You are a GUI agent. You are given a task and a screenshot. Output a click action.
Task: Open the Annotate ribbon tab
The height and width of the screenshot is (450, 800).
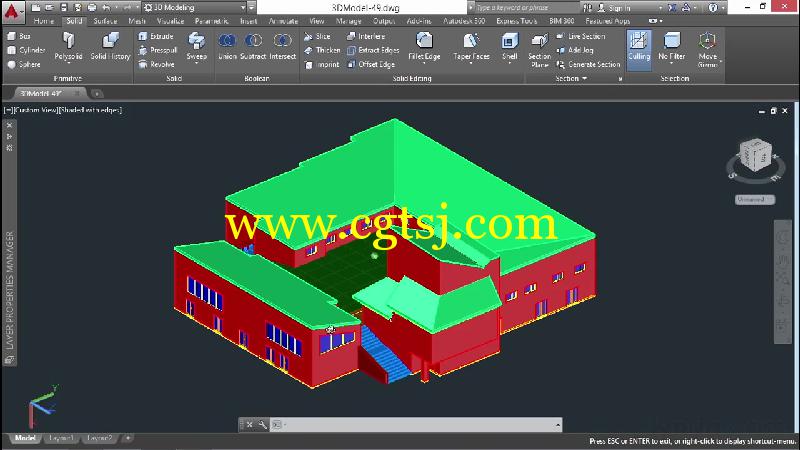point(283,21)
